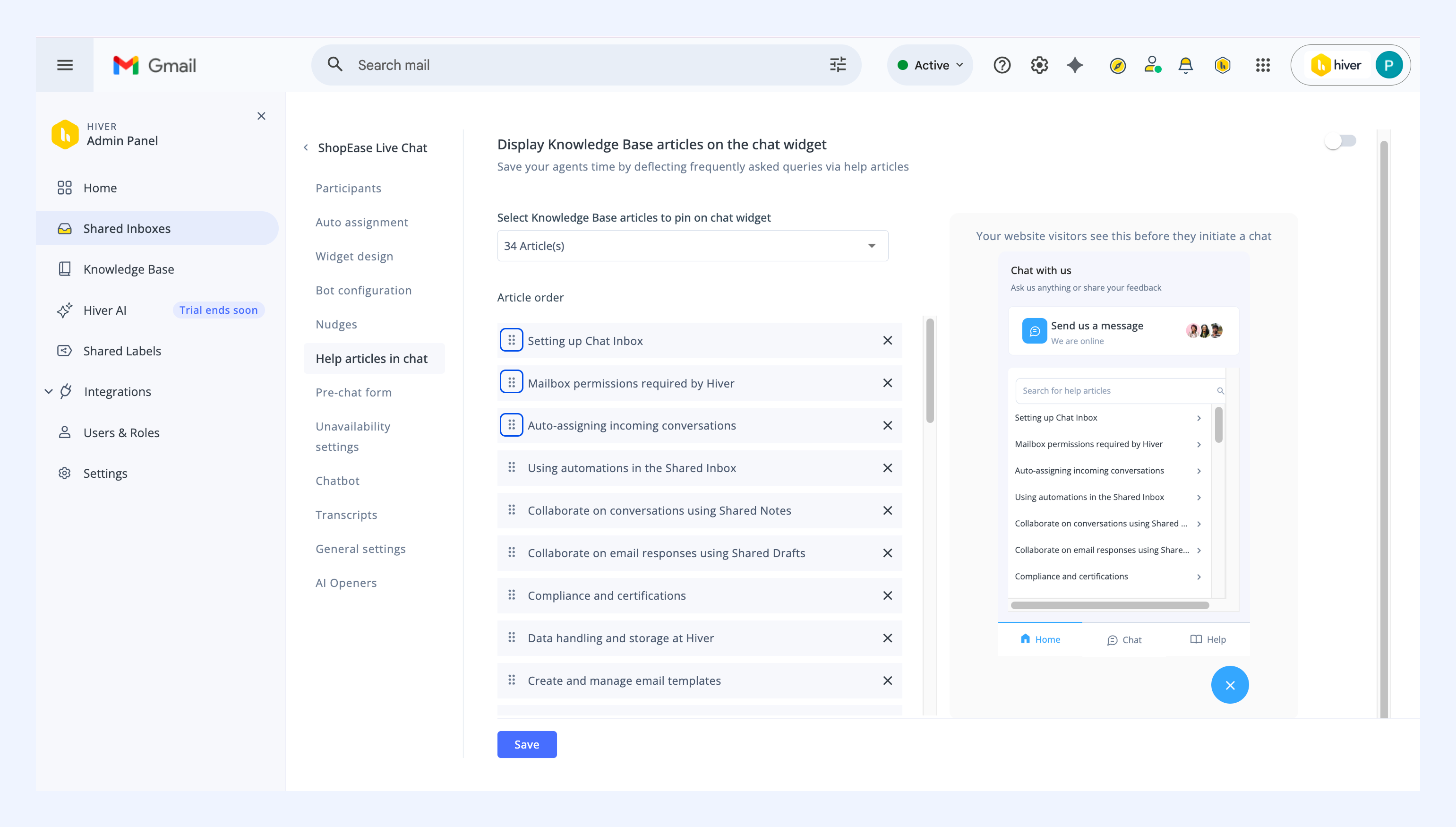Click the article order list scrollbar
This screenshot has width=1456, height=827.
point(930,371)
